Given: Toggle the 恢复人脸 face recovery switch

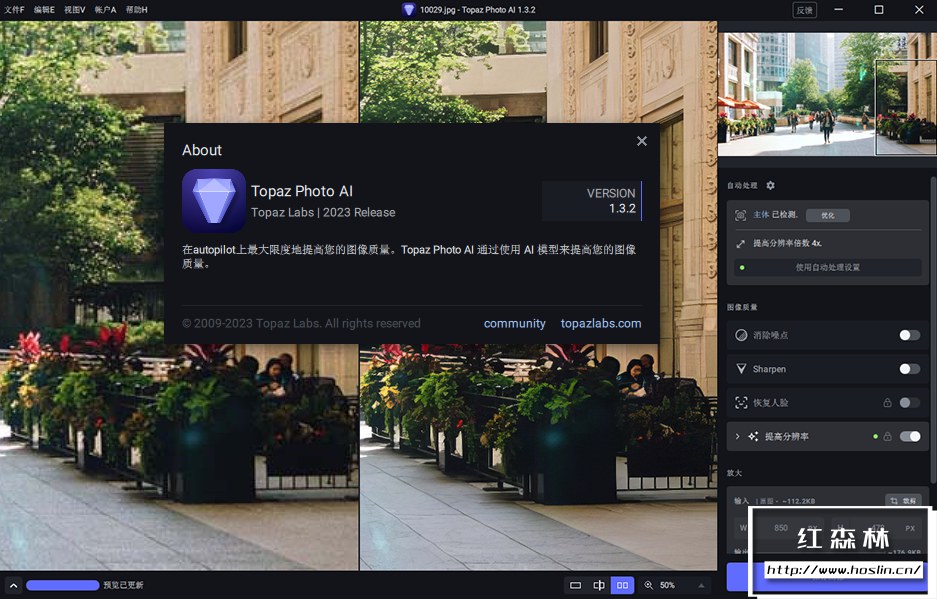Looking at the screenshot, I should (x=910, y=403).
